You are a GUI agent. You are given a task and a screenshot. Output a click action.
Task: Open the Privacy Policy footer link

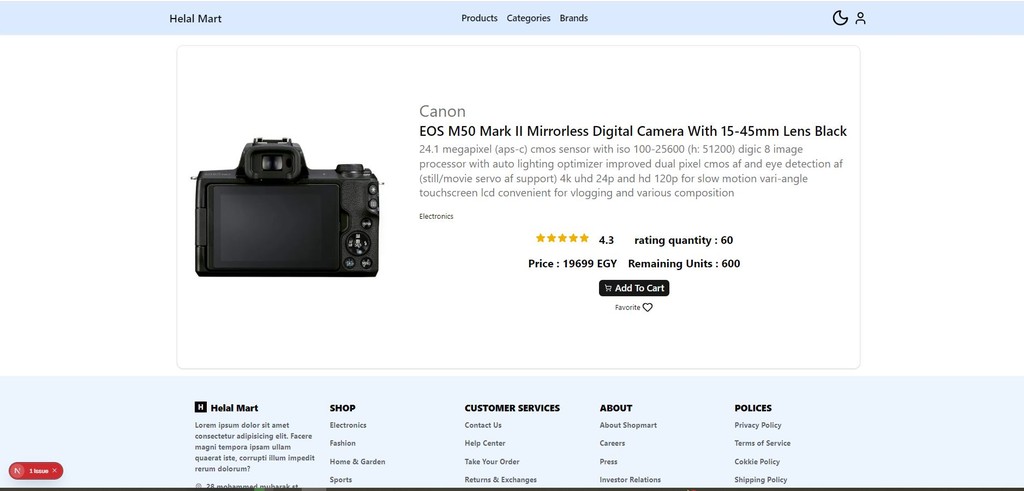pos(758,425)
